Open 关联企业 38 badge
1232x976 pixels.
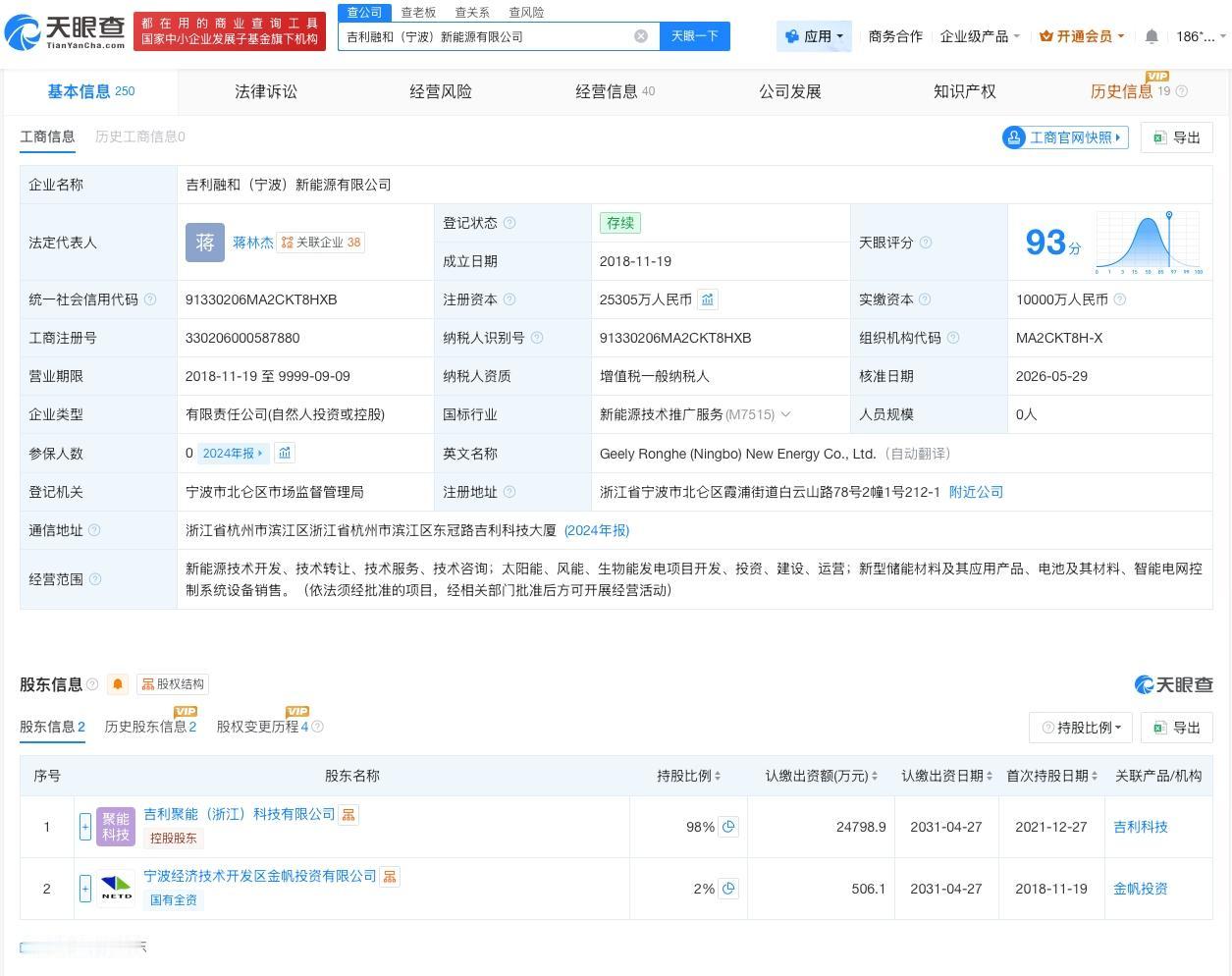pyautogui.click(x=321, y=243)
